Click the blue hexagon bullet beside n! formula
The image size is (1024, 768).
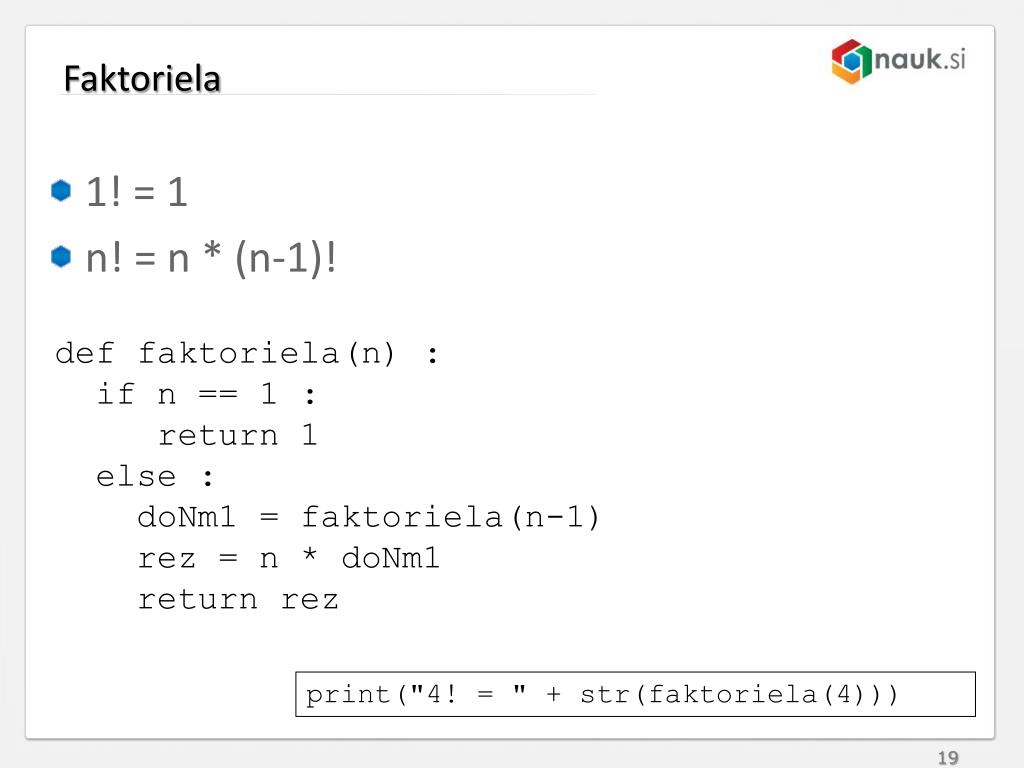[x=61, y=256]
